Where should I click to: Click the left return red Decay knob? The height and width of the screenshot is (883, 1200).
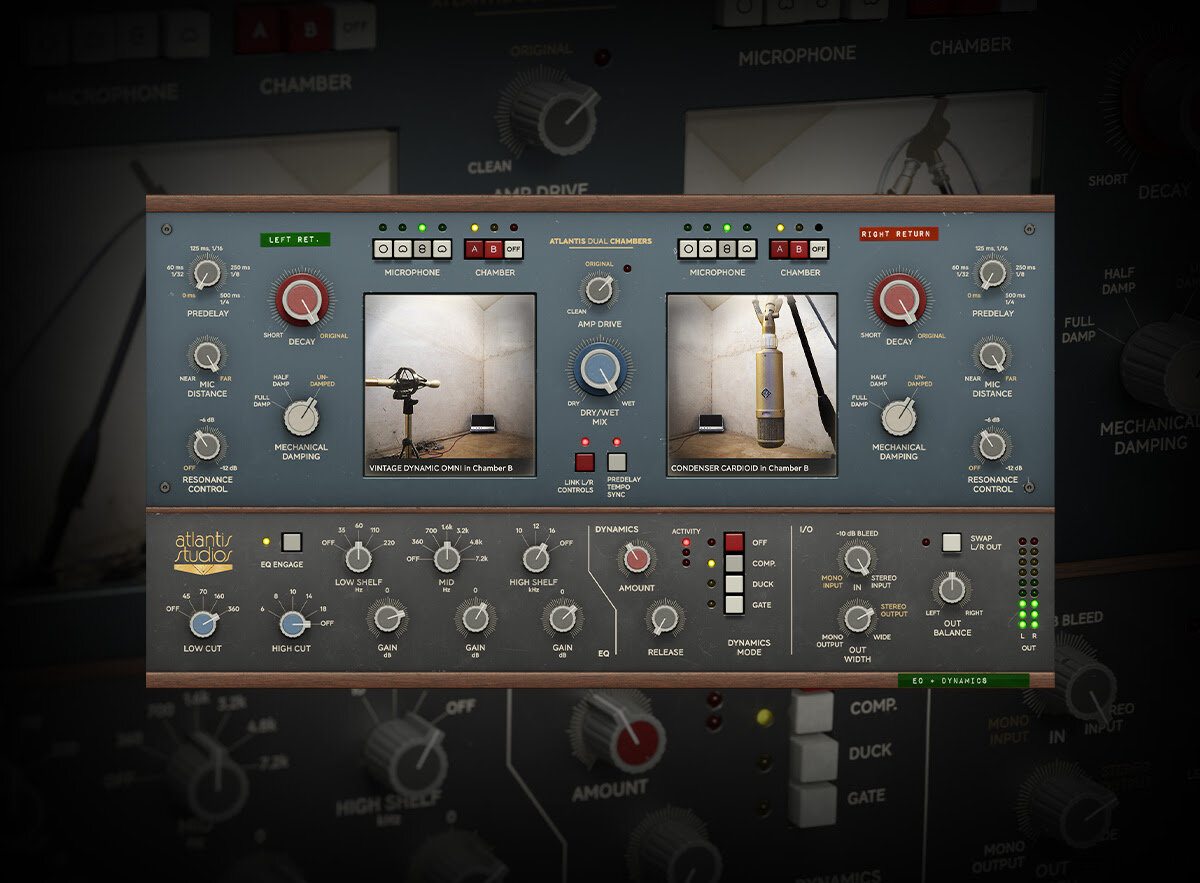(x=302, y=299)
